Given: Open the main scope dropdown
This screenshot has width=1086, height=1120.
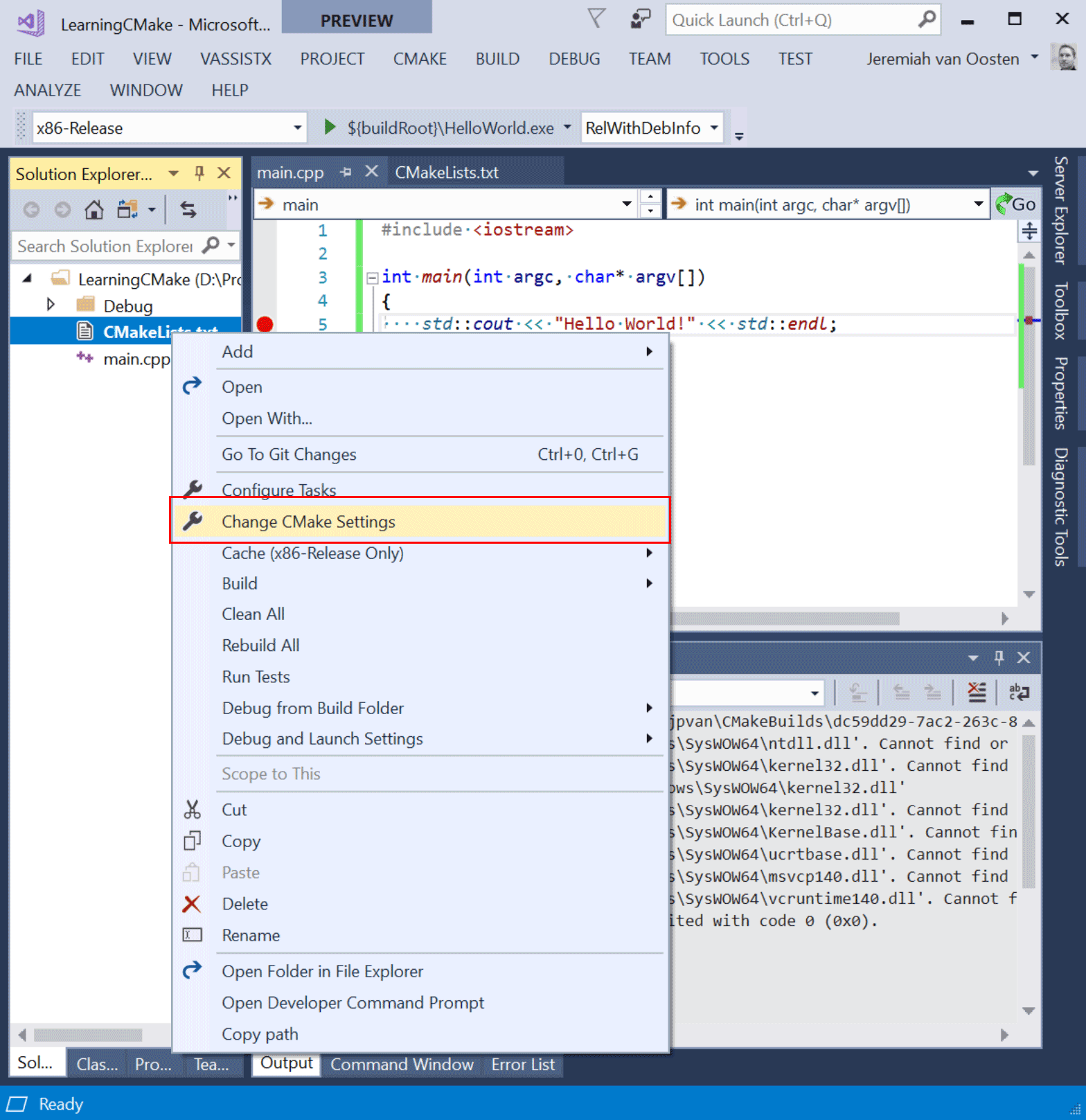Looking at the screenshot, I should click(626, 204).
